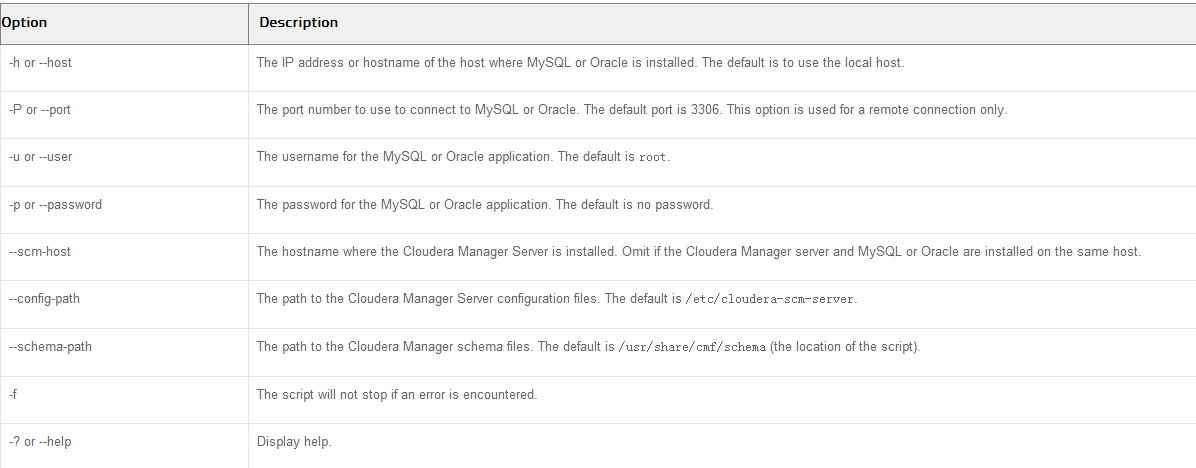Click the script will not stop description
The height and width of the screenshot is (468, 1196).
coord(397,394)
